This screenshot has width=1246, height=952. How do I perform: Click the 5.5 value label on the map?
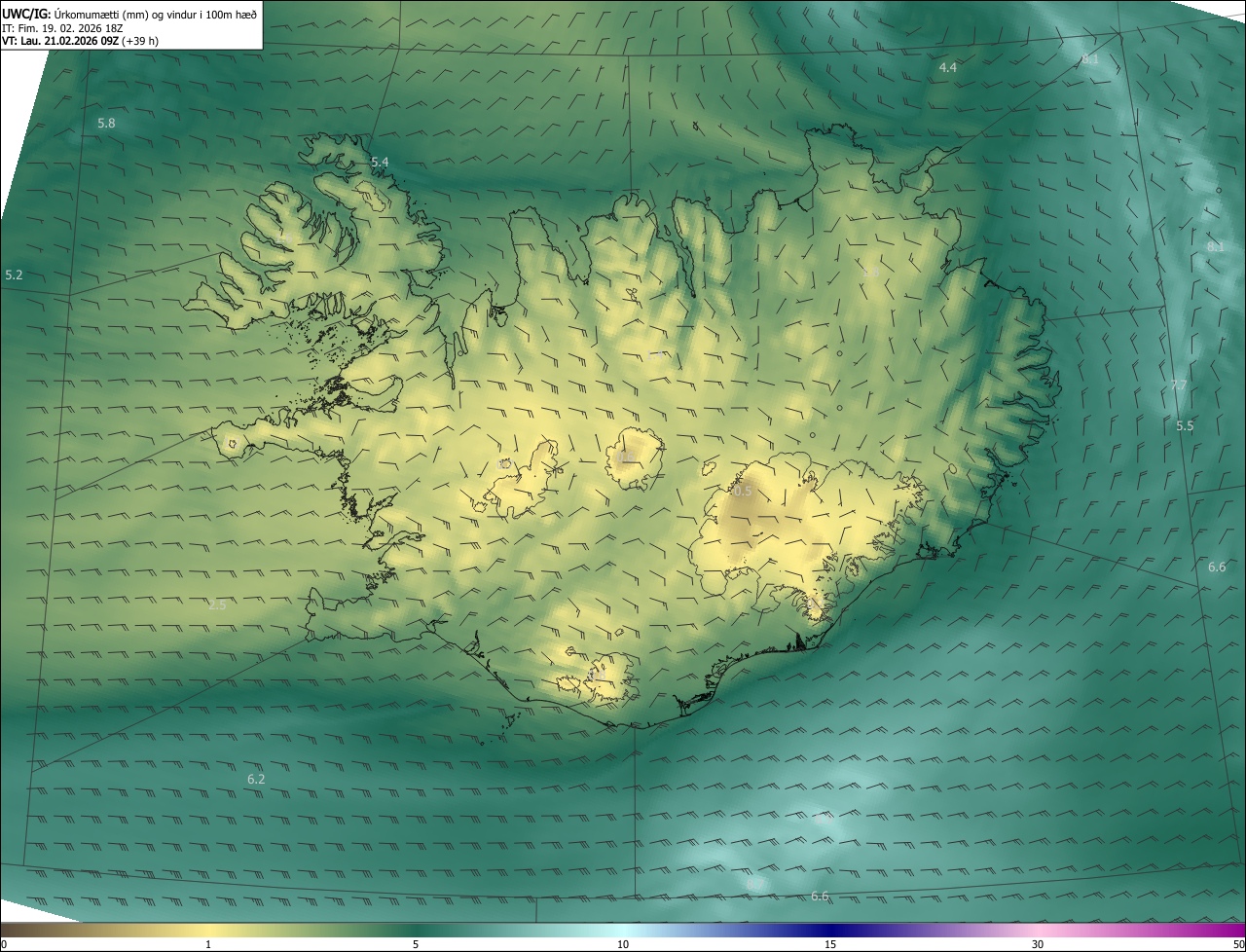pos(1185,426)
